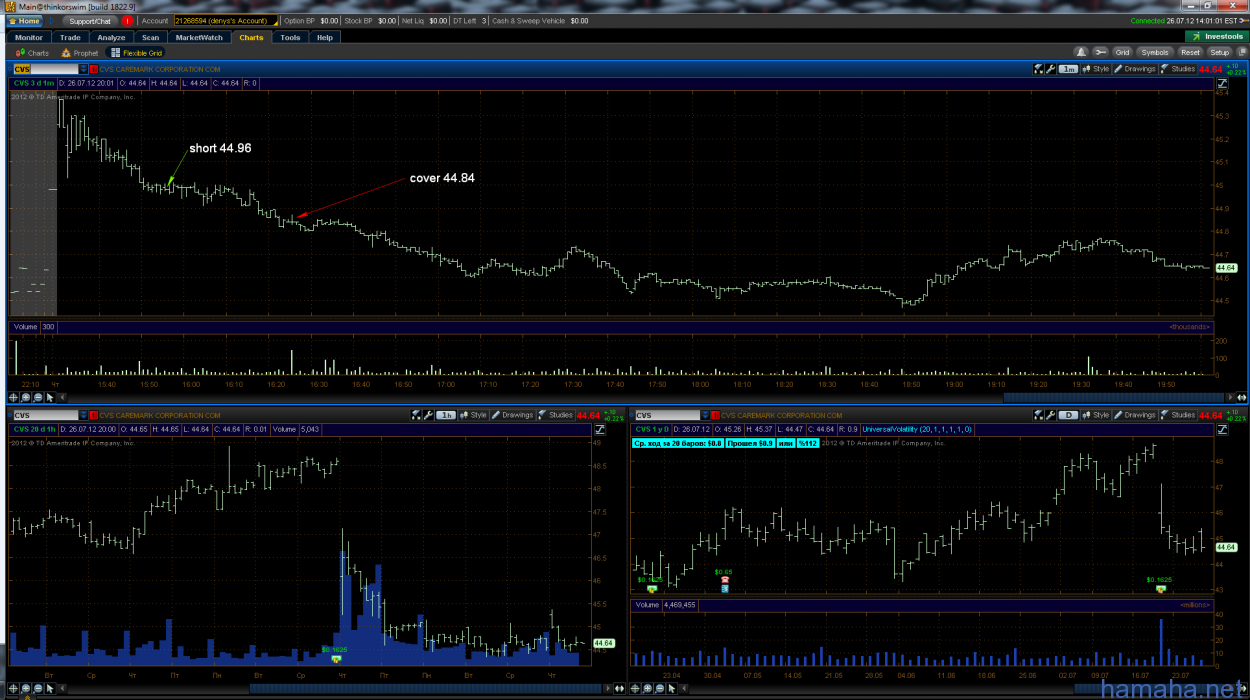Click the crosshair icon under the 1m chart

tap(14, 397)
